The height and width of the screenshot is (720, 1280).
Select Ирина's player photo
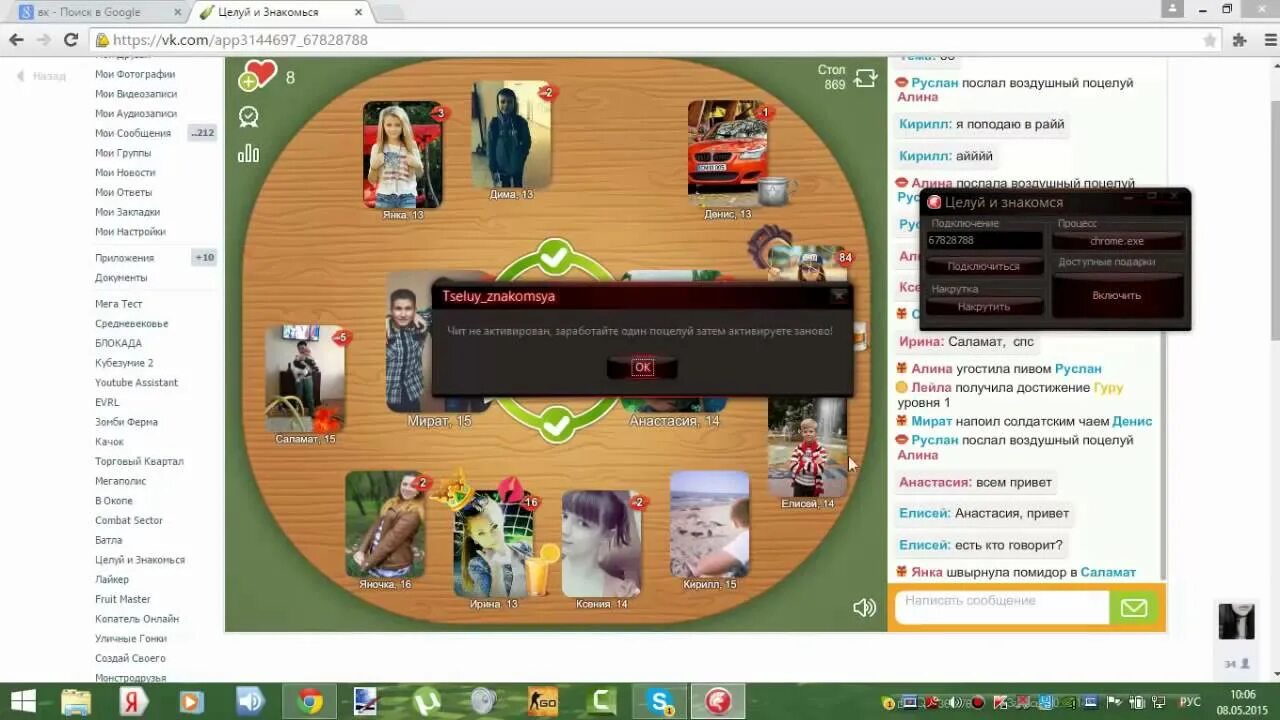[x=493, y=544]
